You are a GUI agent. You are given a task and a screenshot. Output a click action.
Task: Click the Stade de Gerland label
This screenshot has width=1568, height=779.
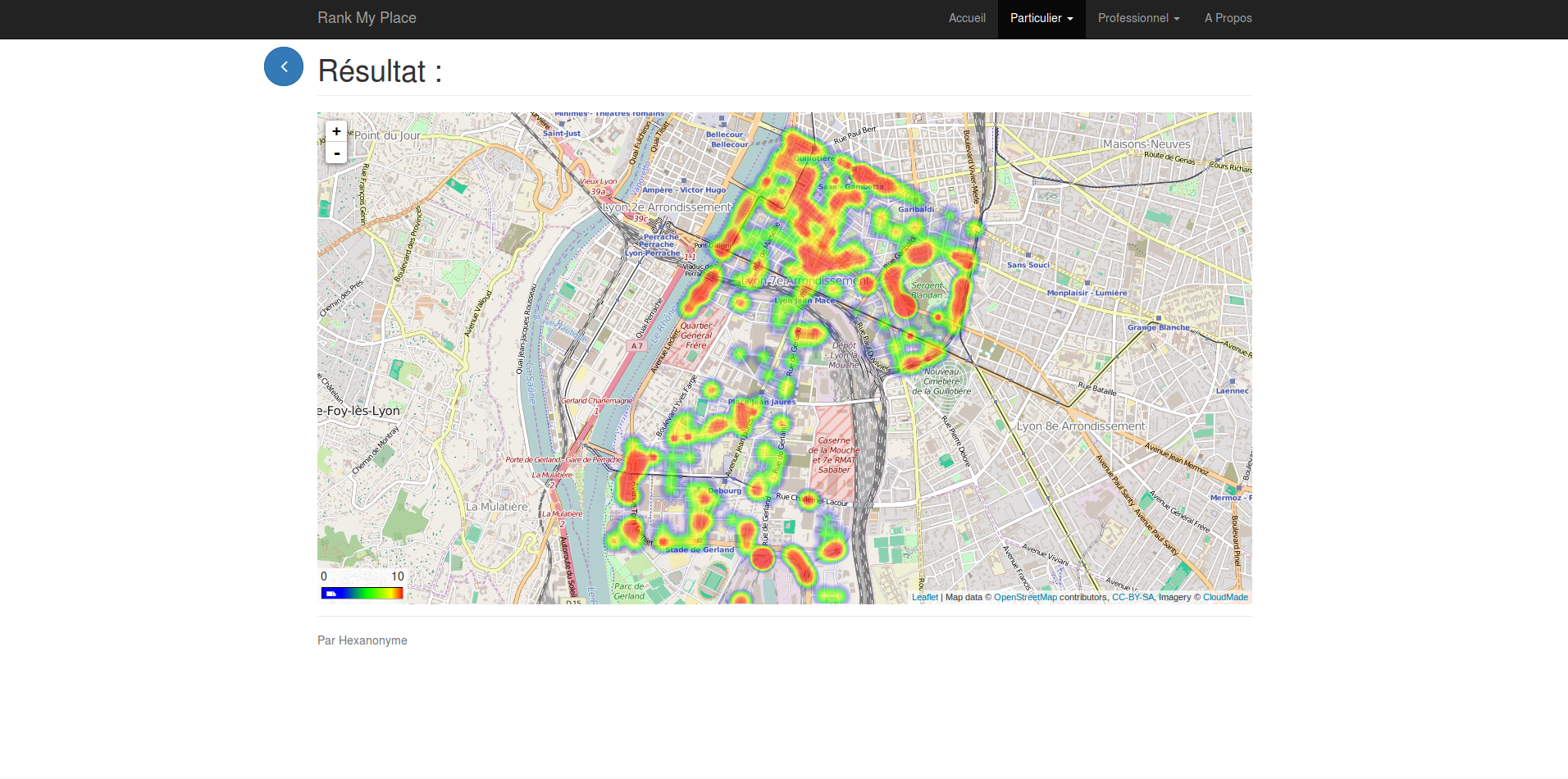coord(700,549)
